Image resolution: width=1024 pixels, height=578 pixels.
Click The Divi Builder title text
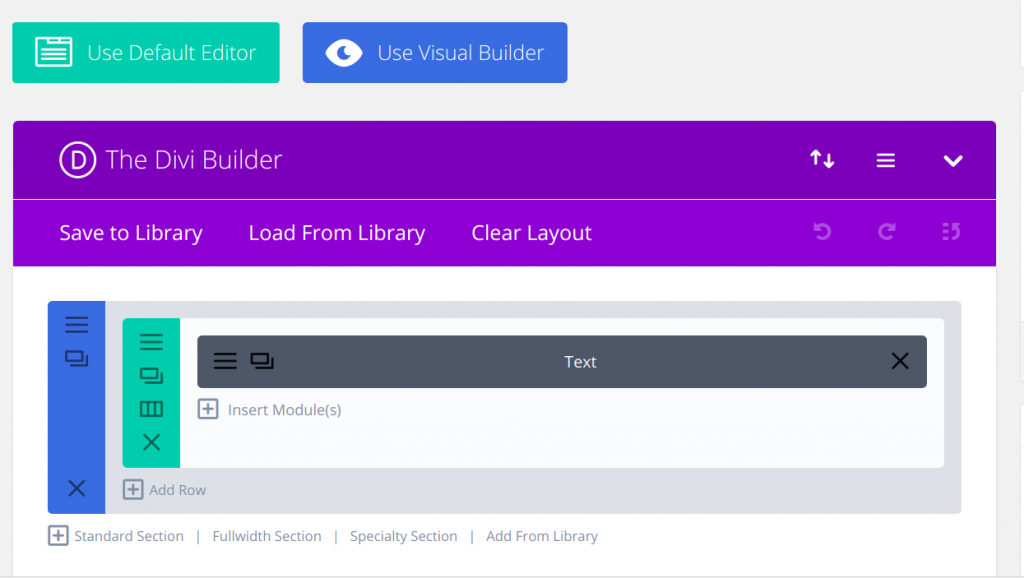pos(193,160)
